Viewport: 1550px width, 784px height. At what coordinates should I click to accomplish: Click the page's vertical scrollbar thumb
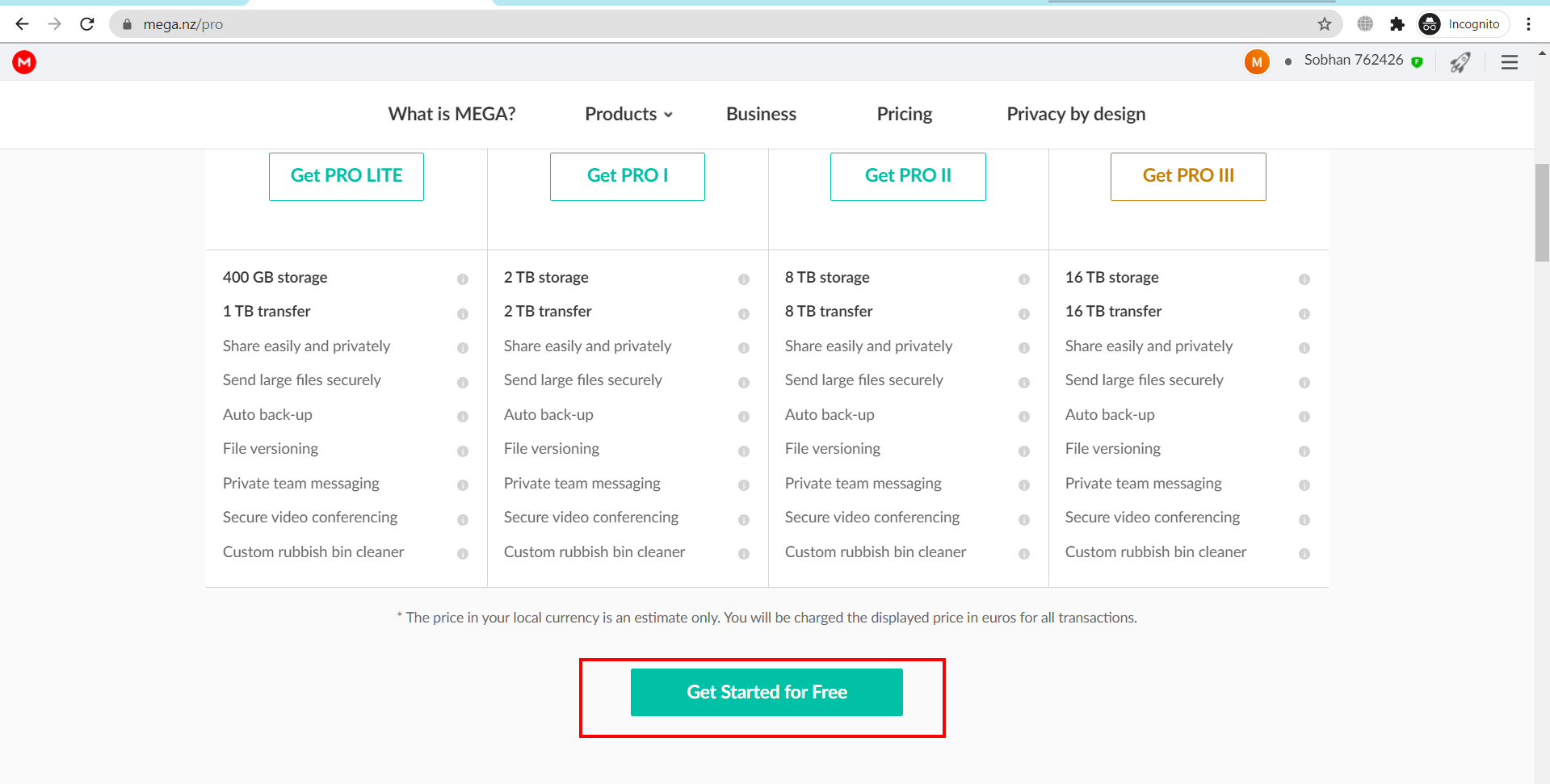[1541, 212]
